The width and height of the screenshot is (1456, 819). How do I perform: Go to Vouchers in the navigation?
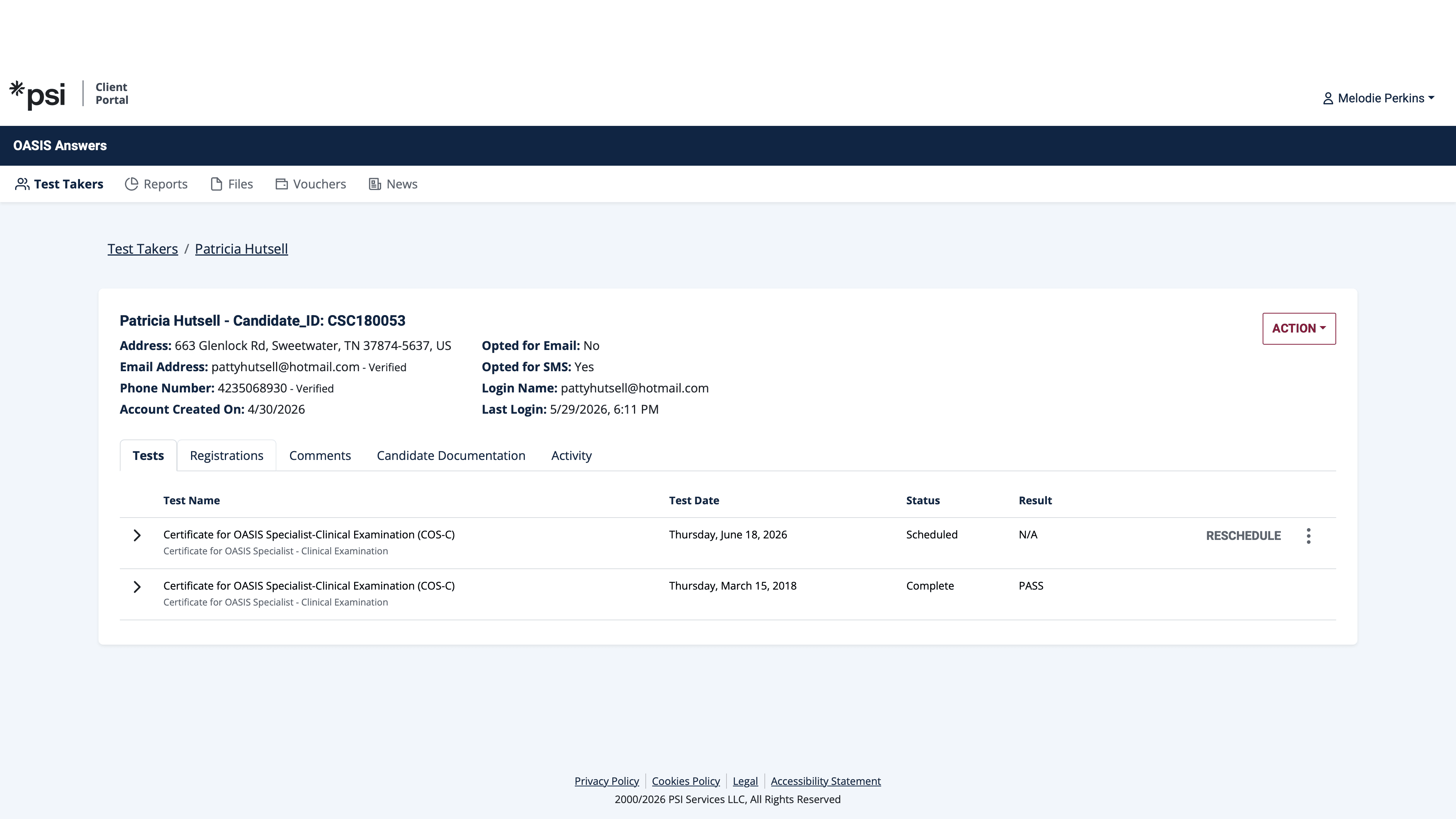click(310, 184)
